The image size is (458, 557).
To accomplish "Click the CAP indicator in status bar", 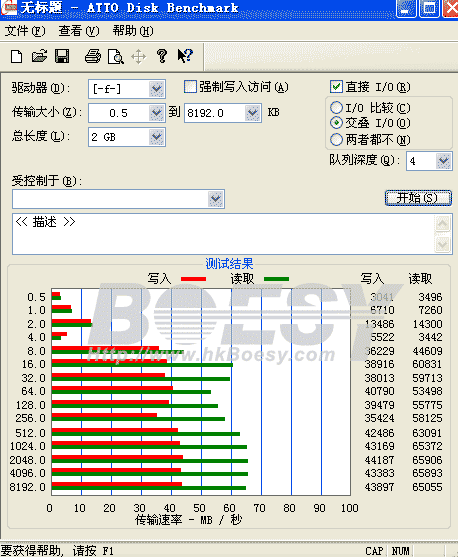I will click(374, 551).
